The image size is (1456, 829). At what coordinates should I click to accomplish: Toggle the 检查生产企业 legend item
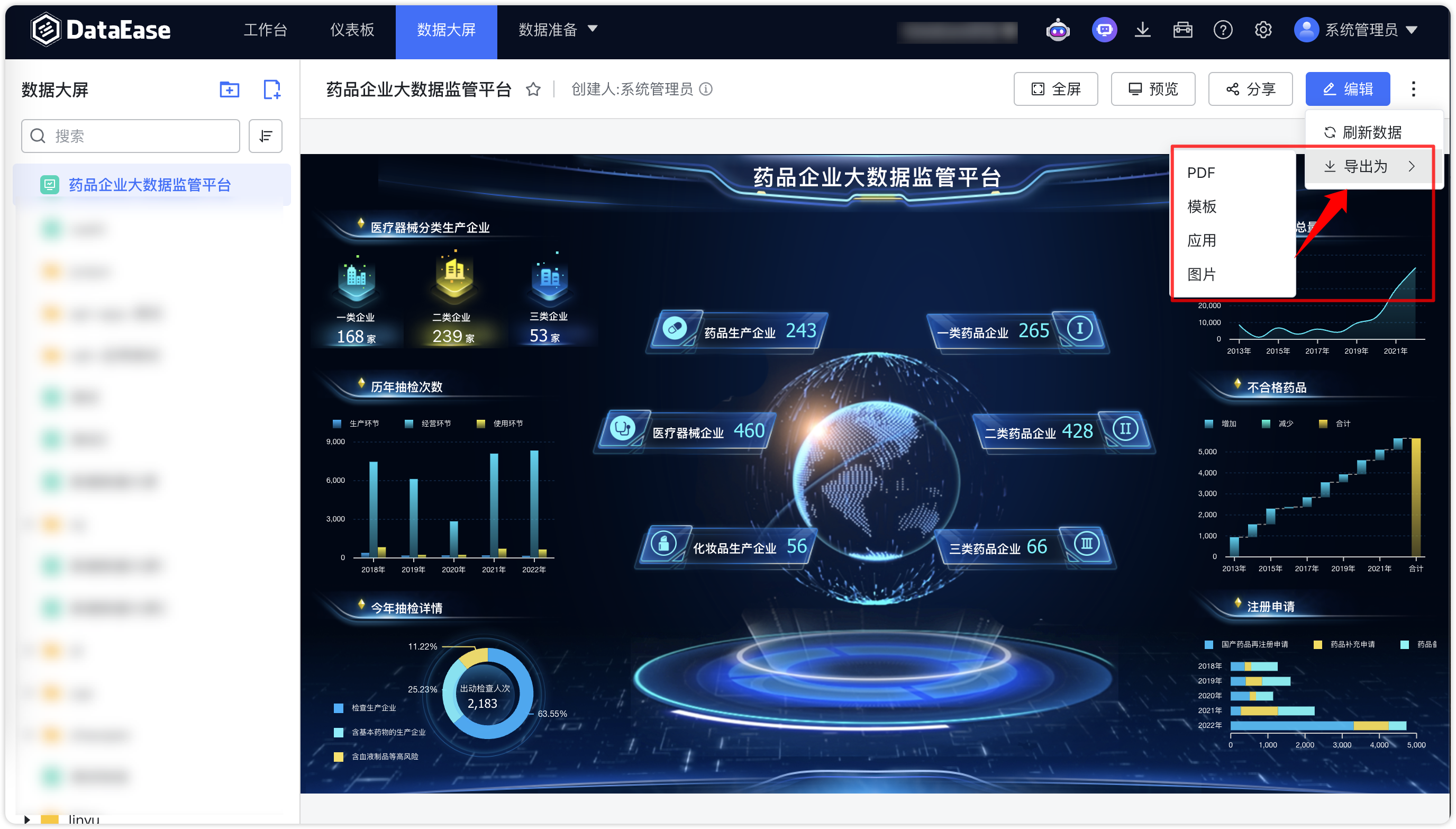tap(365, 708)
